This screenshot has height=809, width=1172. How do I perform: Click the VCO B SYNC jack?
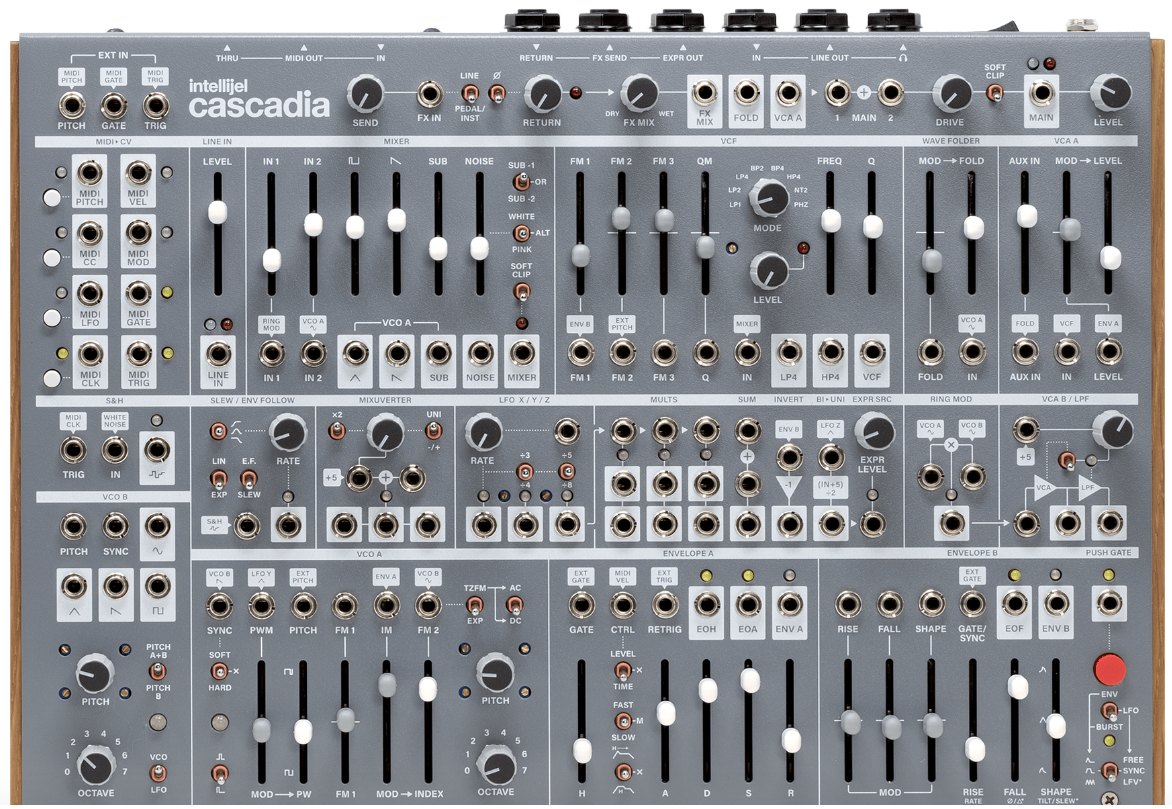[x=115, y=526]
